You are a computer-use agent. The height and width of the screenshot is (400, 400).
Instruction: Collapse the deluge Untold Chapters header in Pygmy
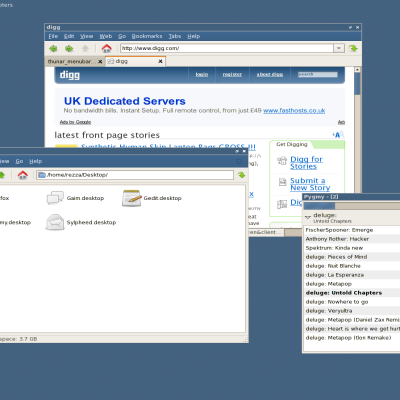(x=308, y=217)
